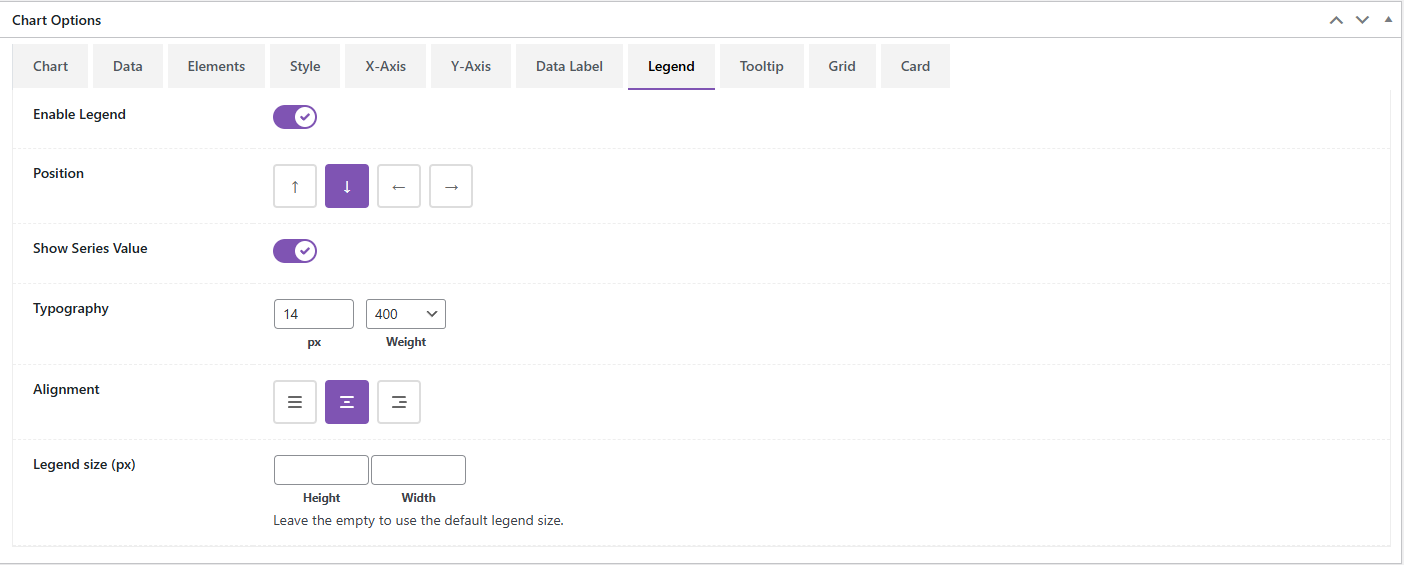The height and width of the screenshot is (565, 1404).
Task: Choose center legend alignment icon
Action: tap(347, 402)
